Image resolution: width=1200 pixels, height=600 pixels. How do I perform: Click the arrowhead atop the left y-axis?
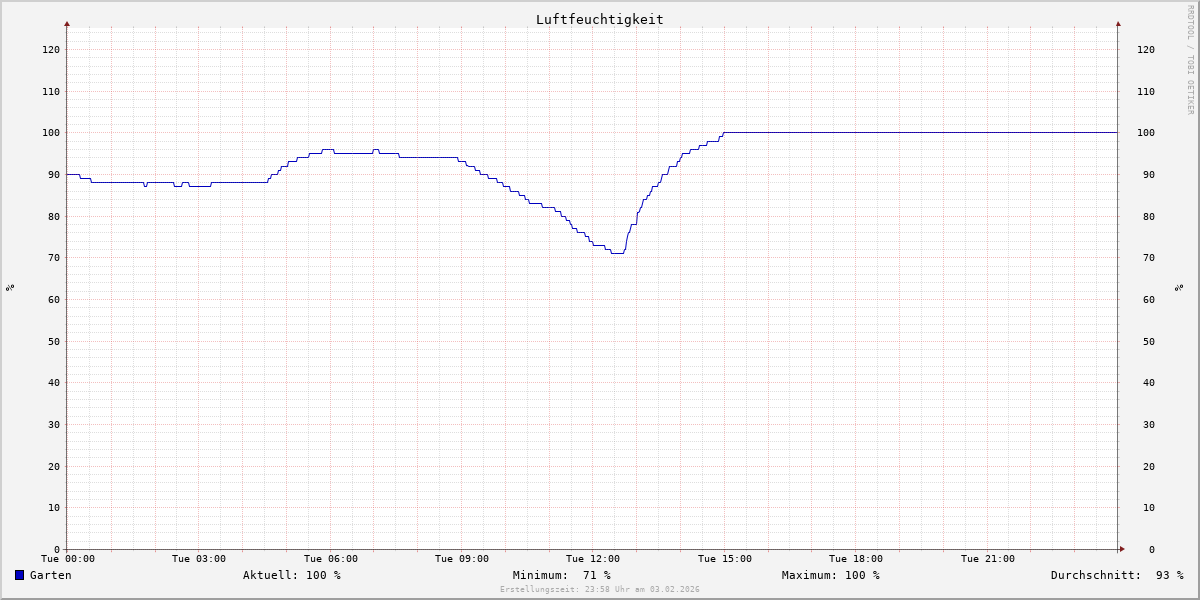pos(67,23)
